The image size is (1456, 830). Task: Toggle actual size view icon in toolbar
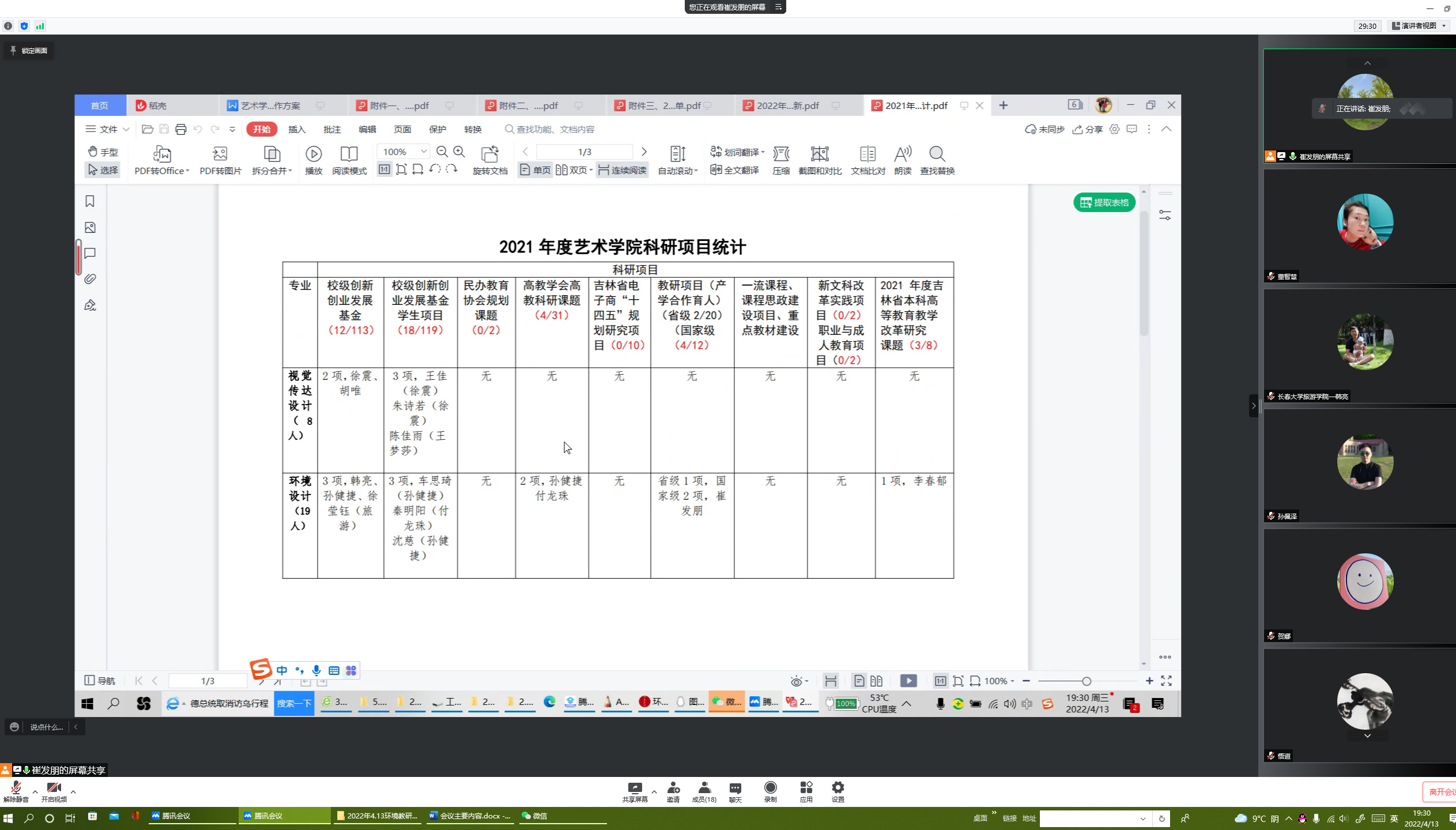[384, 169]
